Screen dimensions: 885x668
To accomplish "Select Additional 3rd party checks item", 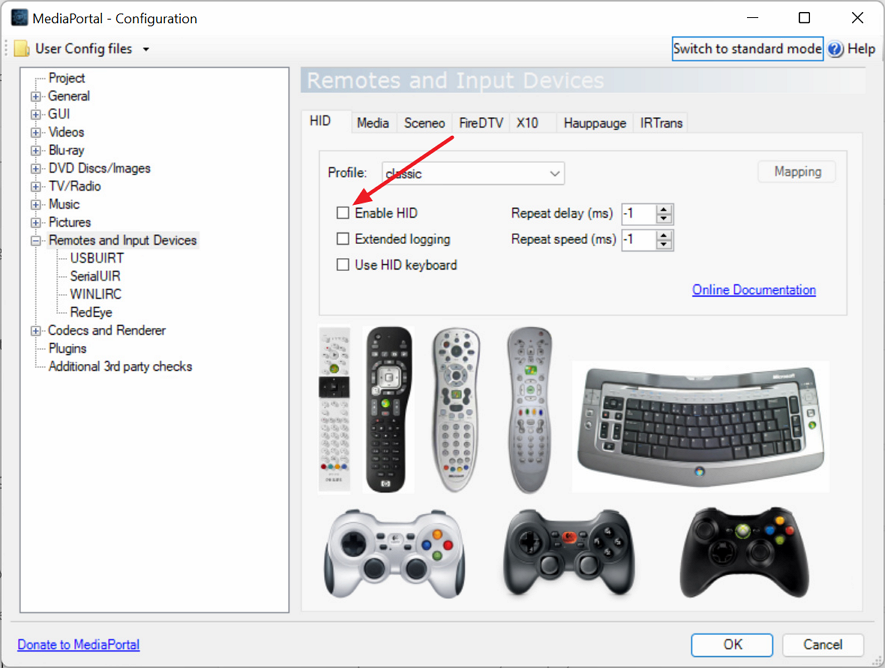I will (x=120, y=367).
